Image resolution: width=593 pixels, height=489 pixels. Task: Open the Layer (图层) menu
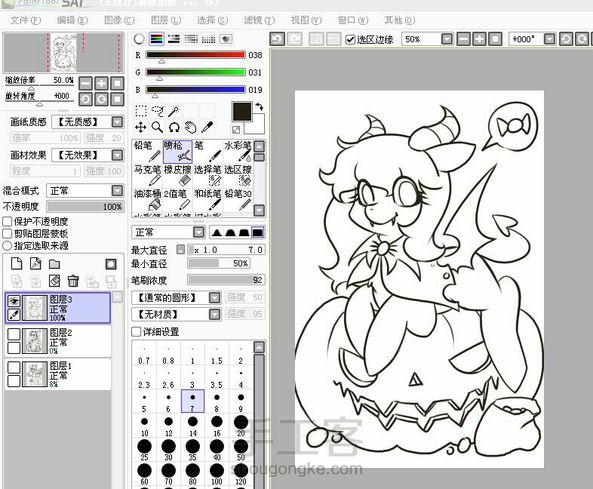pos(166,20)
